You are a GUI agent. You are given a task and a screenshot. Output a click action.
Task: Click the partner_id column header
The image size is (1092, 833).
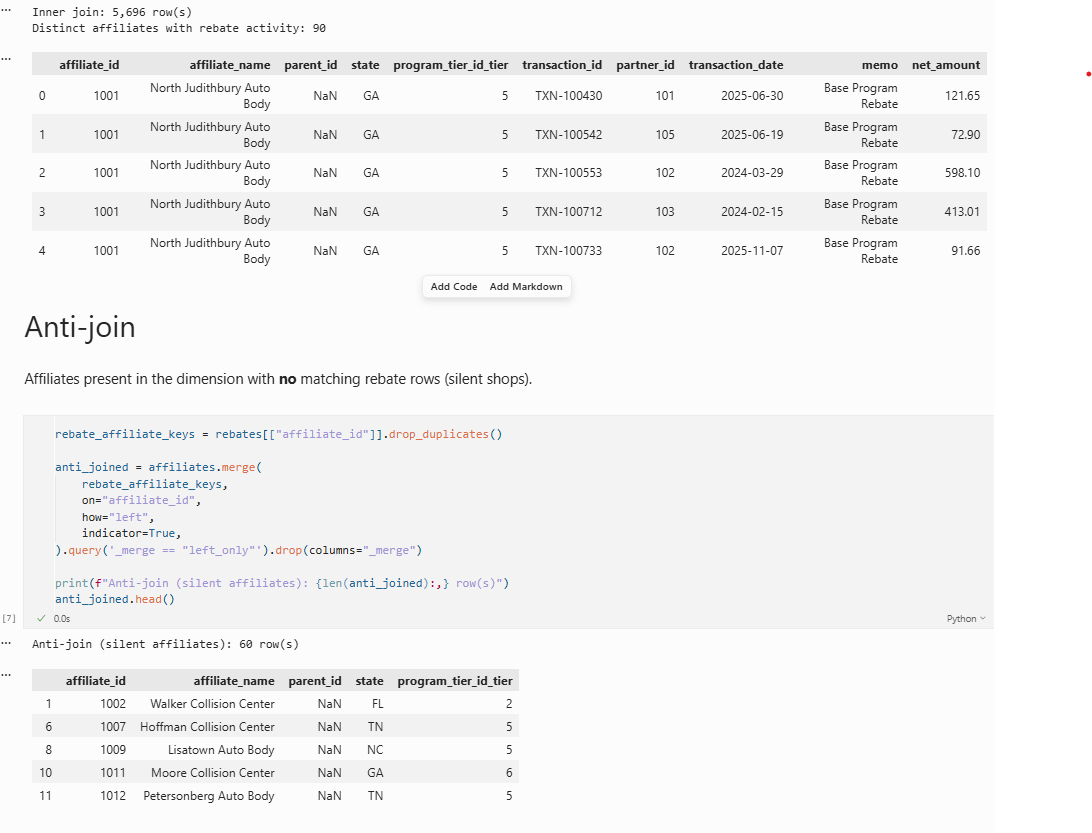click(x=645, y=65)
